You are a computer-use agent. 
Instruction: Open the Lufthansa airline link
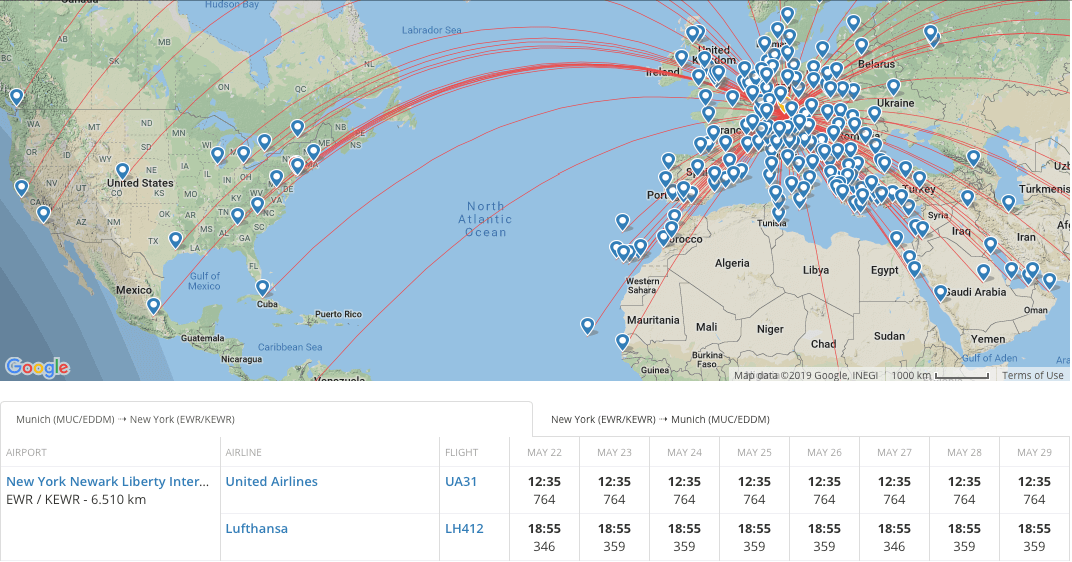tap(256, 528)
